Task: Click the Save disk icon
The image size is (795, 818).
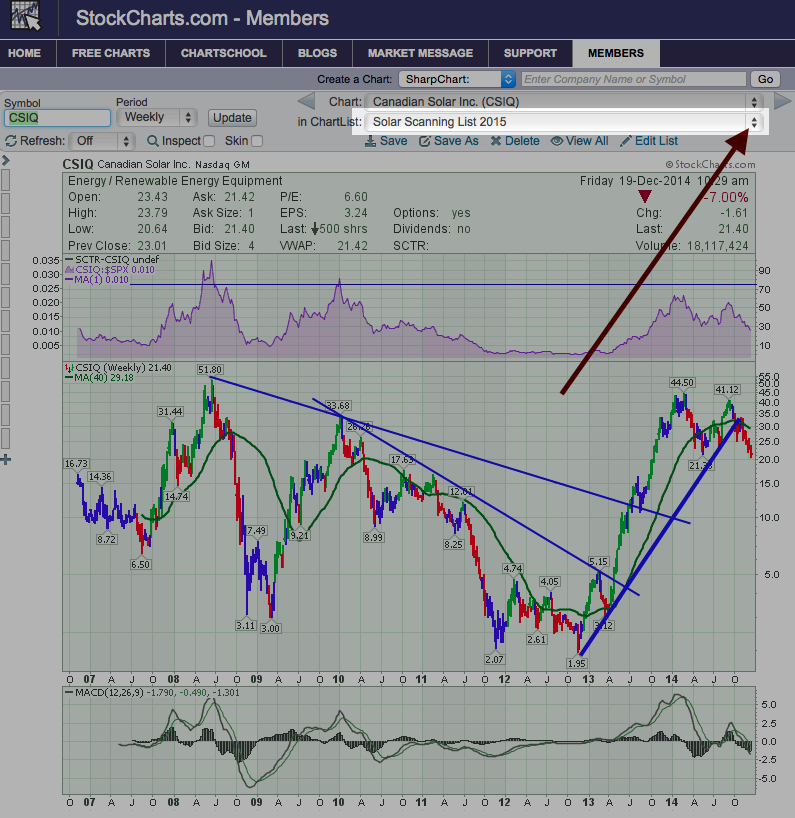Action: coord(370,141)
